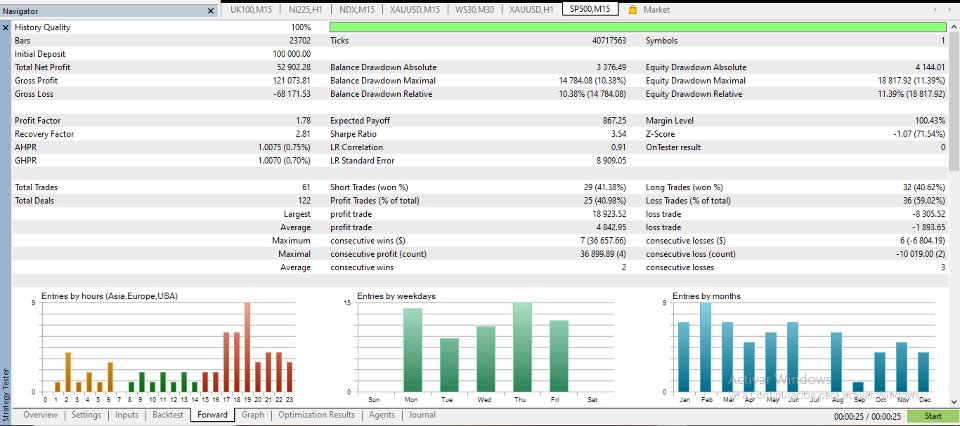
Task: Click the Margin Level value 100.43%
Action: tap(931, 121)
